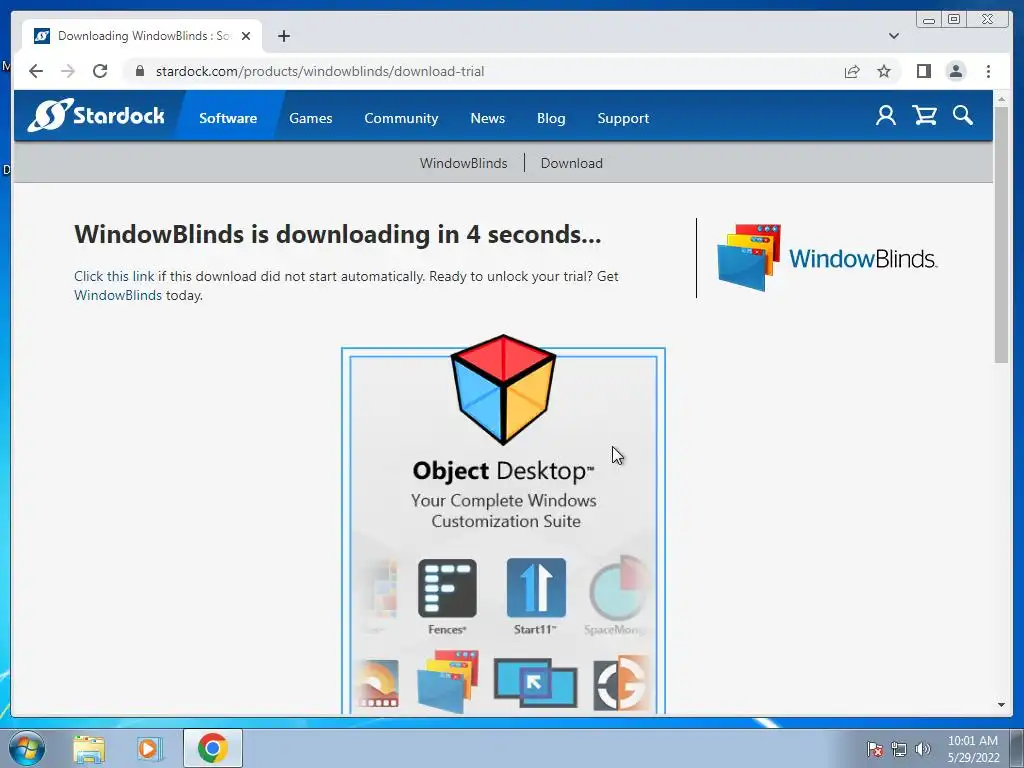Click Chrome icon in taskbar
1024x768 pixels.
(x=212, y=748)
